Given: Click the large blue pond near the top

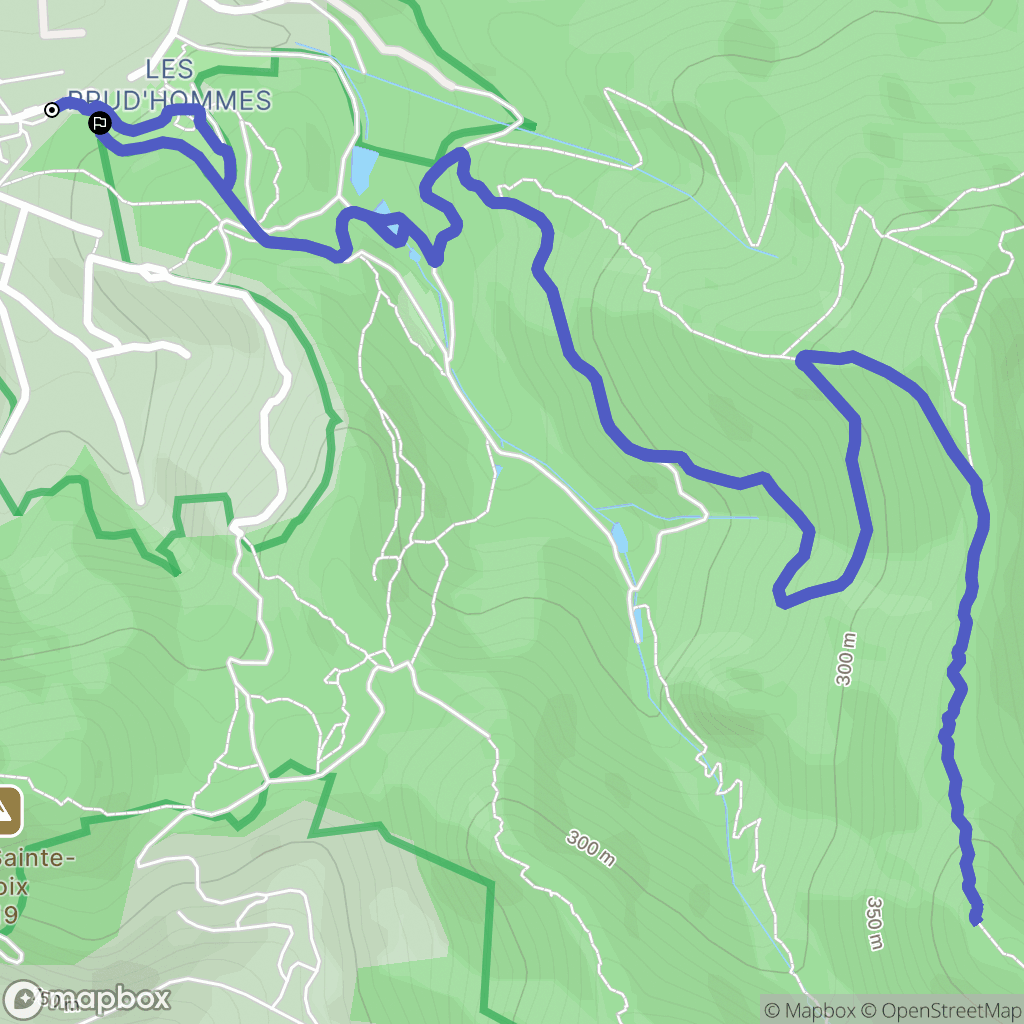Looking at the screenshot, I should (x=363, y=170).
